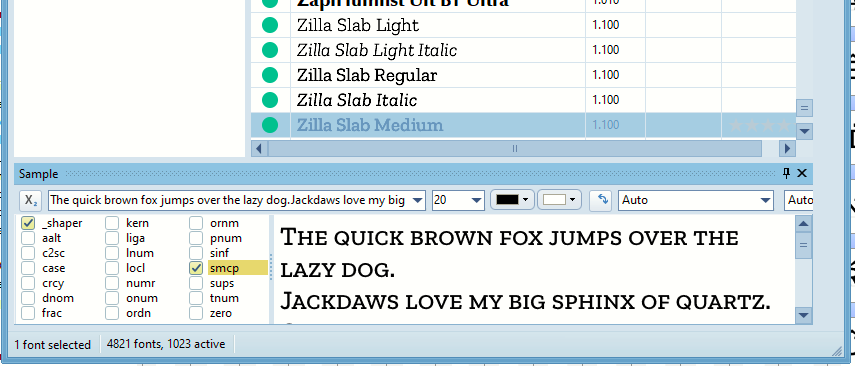Click version 1.100 of Zilla Slab Regular
Screen dimensions: 855x366
coord(605,75)
